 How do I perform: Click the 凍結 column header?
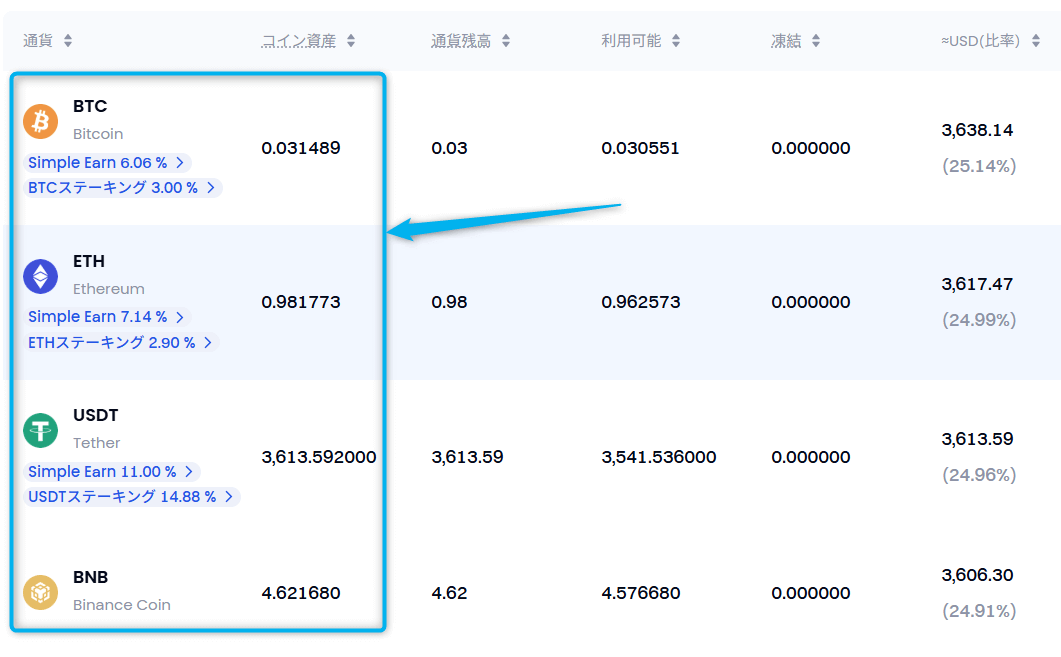(786, 41)
